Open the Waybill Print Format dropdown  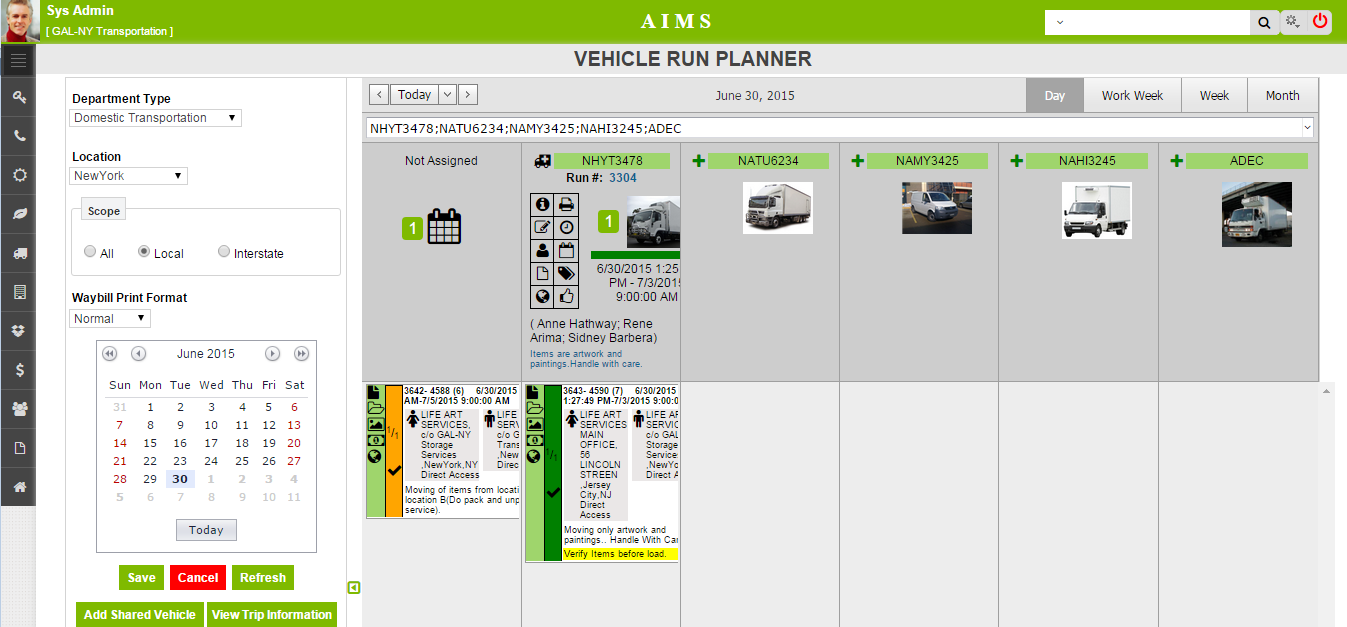(x=110, y=319)
